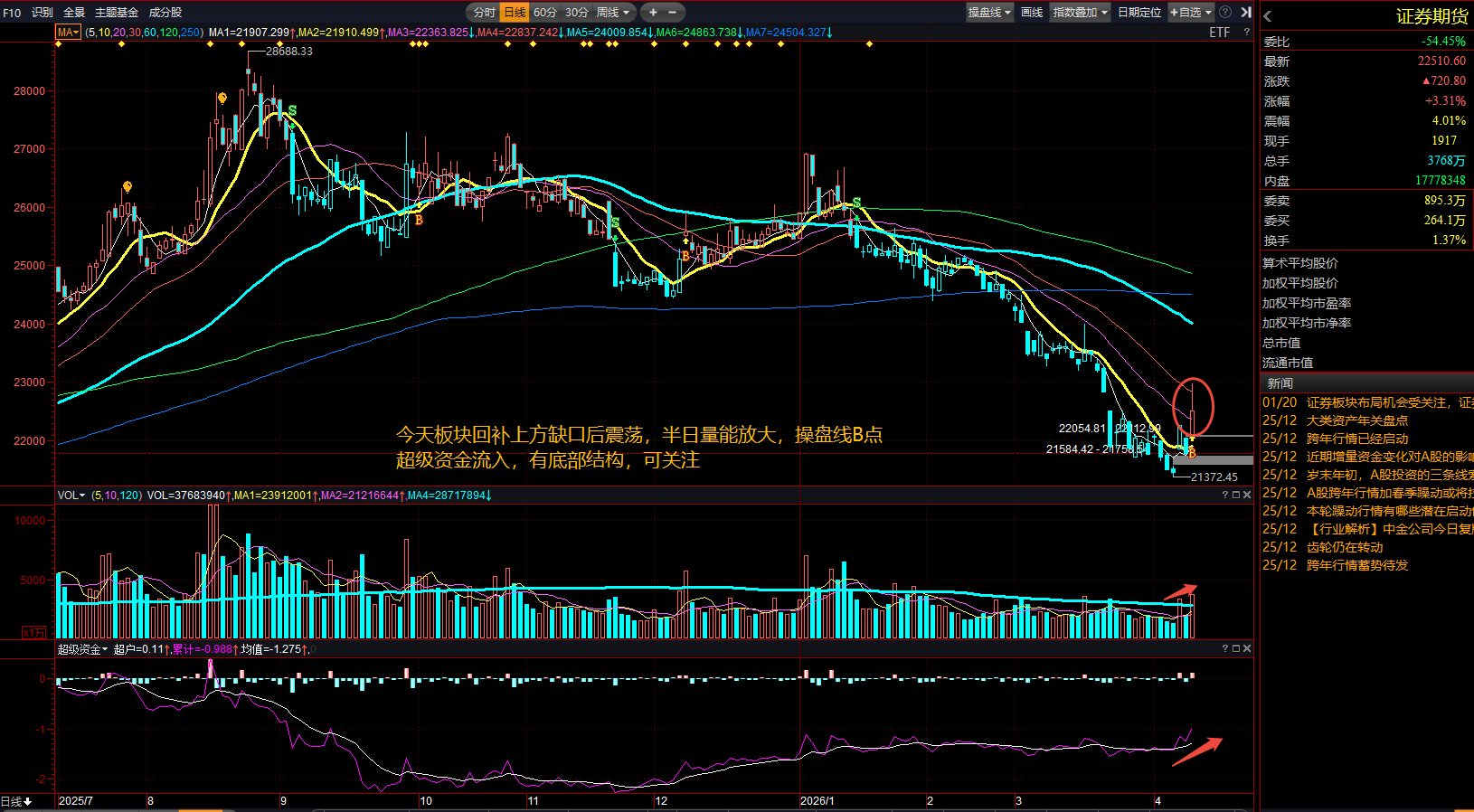Image resolution: width=1474 pixels, height=812 pixels.
Task: Maximize the 超级资金 indicator panel
Action: (1236, 648)
